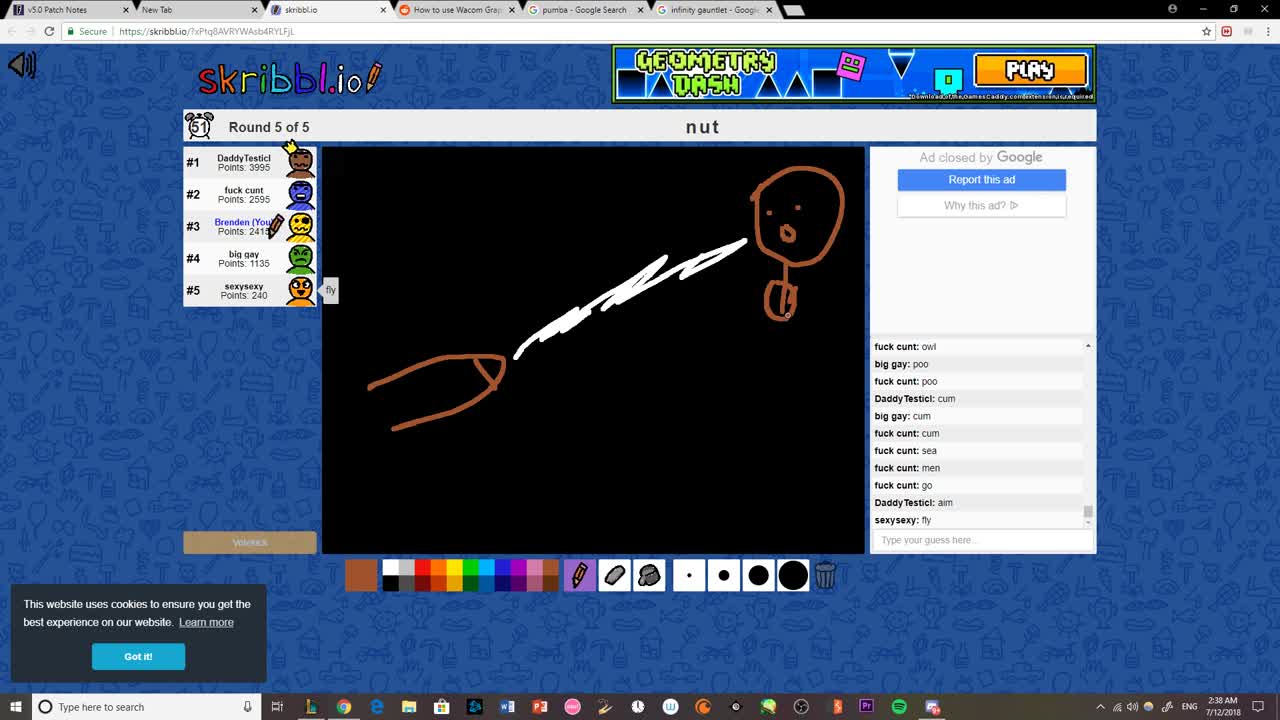
Task: Choose the largest brush size
Action: click(793, 575)
